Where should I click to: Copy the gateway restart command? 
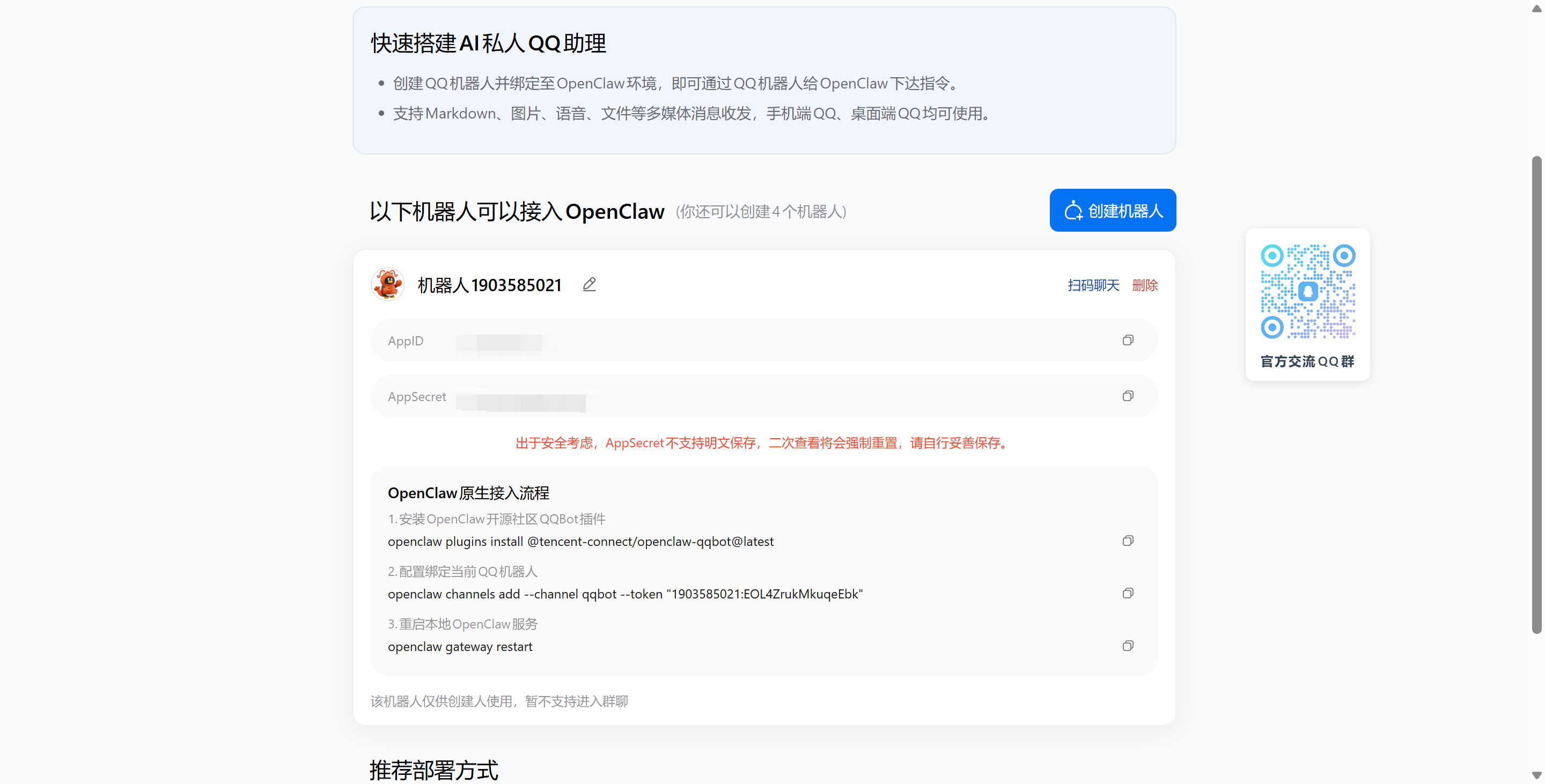click(x=1128, y=646)
